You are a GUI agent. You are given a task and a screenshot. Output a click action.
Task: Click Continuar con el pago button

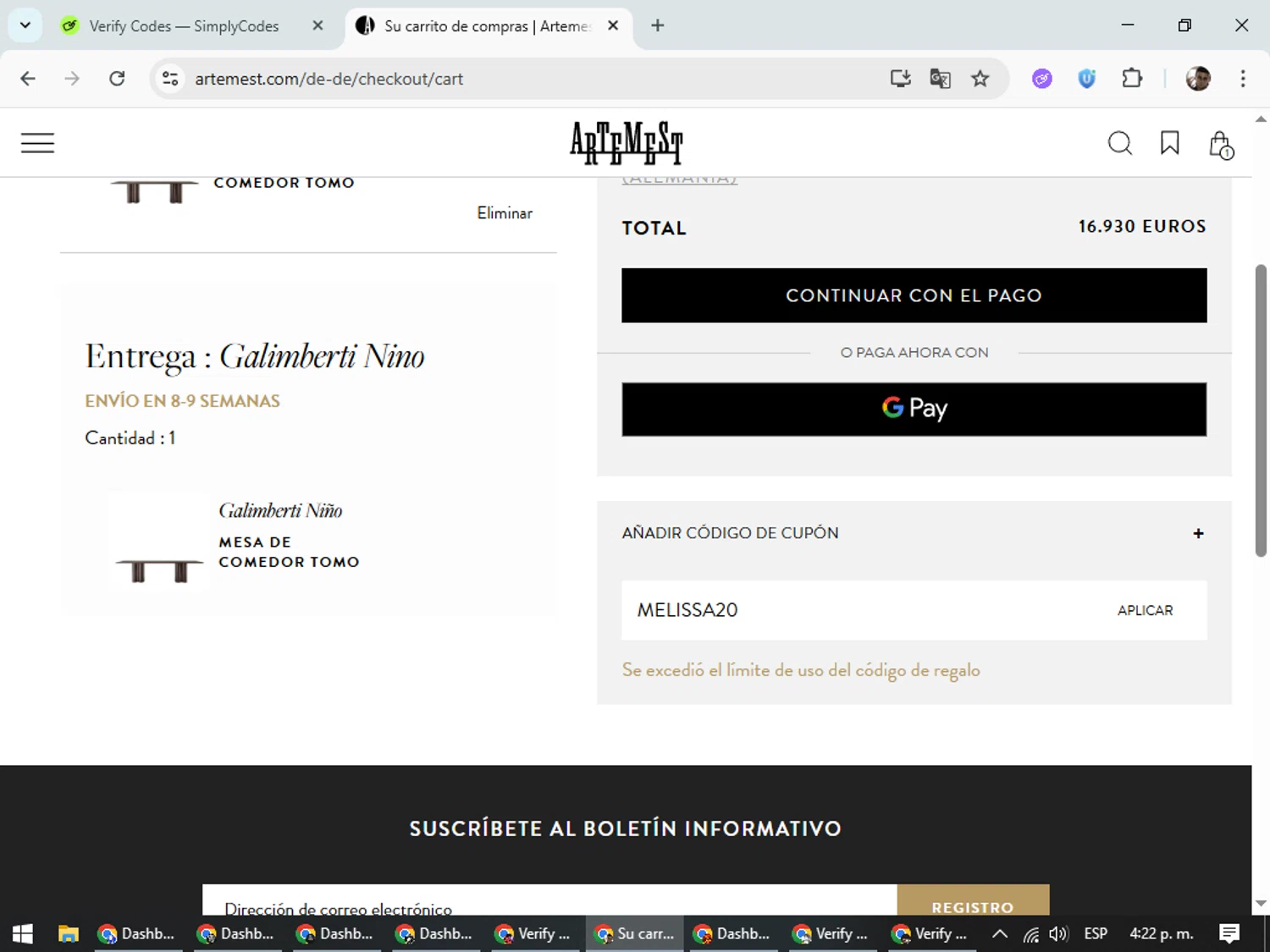point(914,295)
